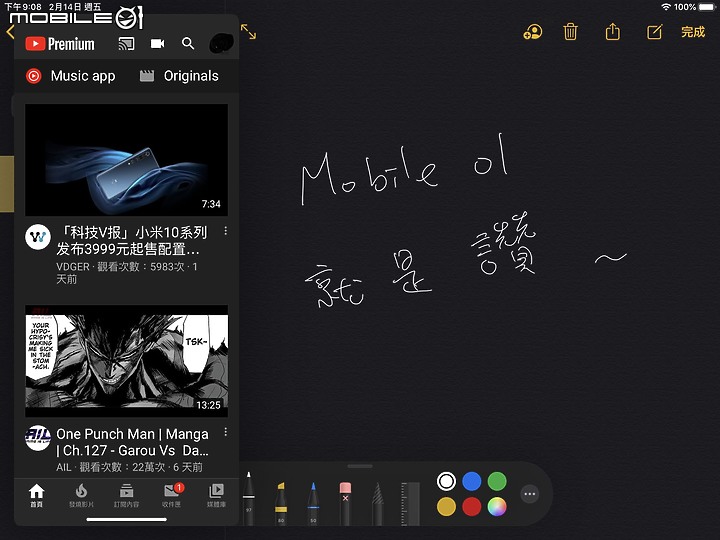
Task: Open Originals shortcut
Action: coord(179,76)
